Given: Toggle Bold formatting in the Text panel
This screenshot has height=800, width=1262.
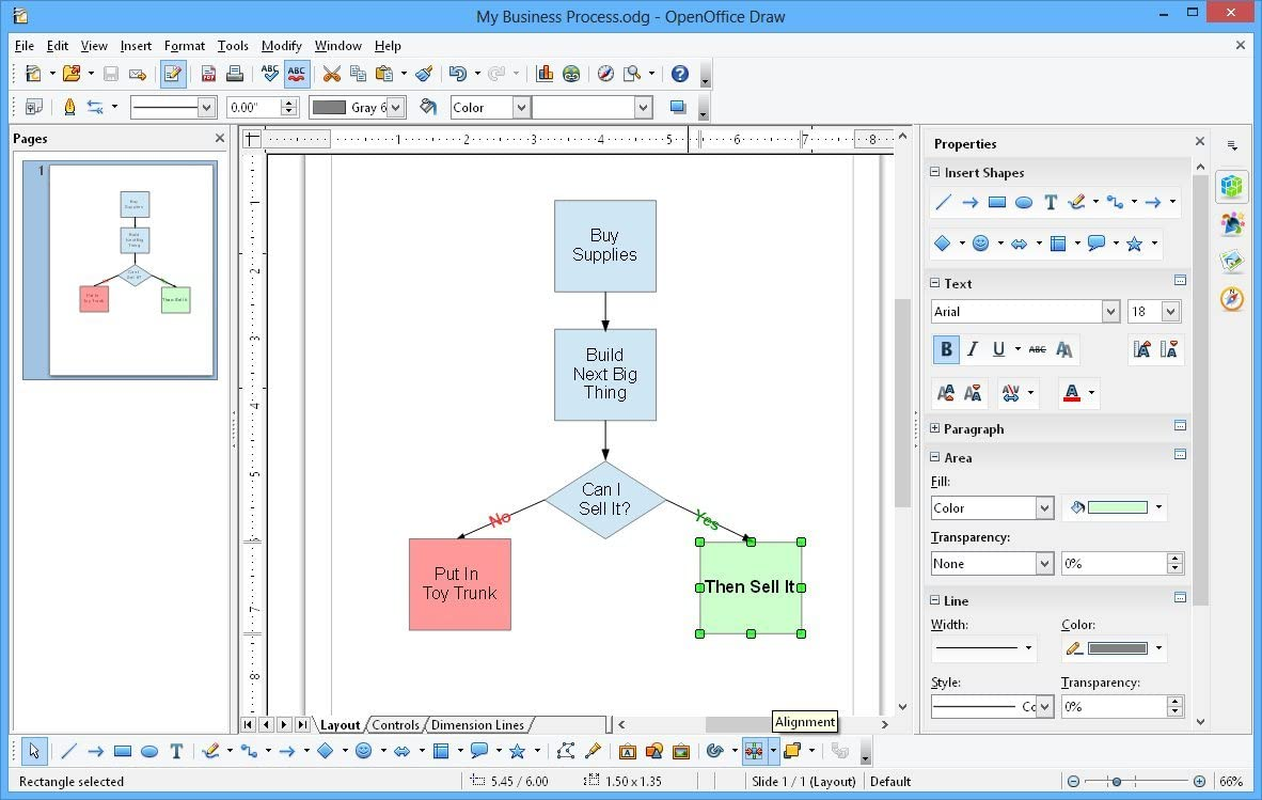Looking at the screenshot, I should (946, 349).
